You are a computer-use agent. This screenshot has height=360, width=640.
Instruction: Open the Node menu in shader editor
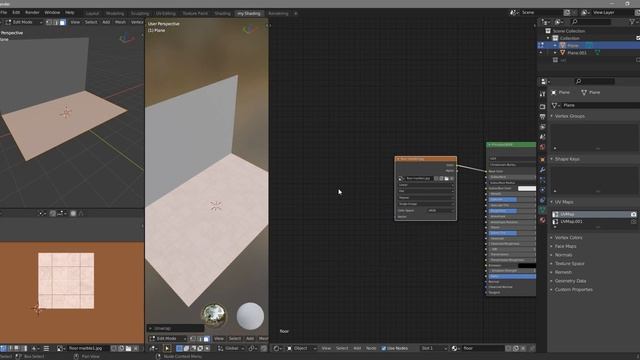tap(371, 349)
